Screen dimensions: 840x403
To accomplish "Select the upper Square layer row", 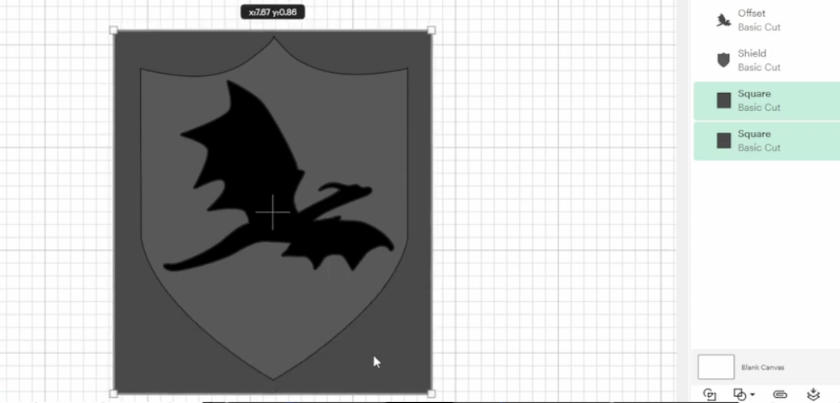I will coord(767,101).
